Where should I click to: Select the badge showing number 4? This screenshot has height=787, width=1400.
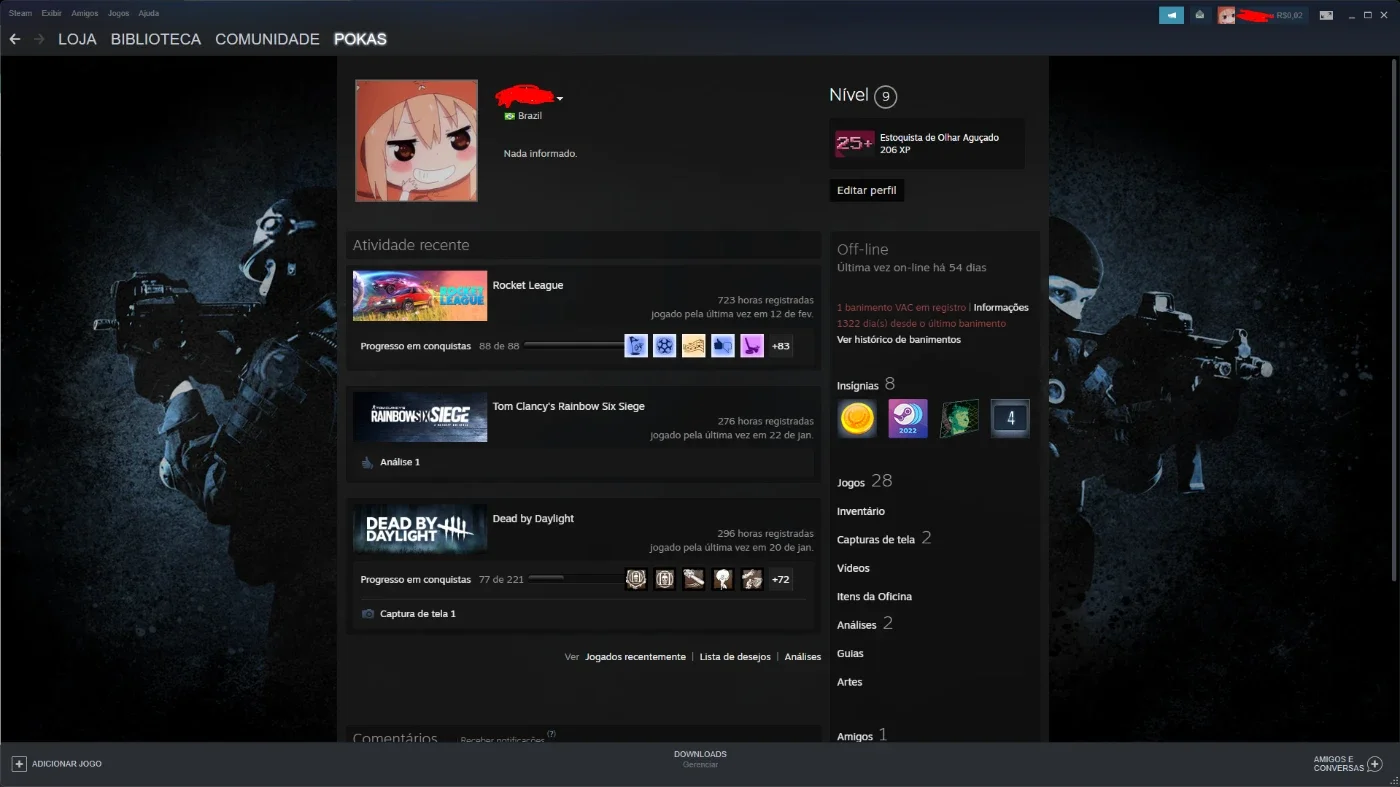tap(1010, 419)
